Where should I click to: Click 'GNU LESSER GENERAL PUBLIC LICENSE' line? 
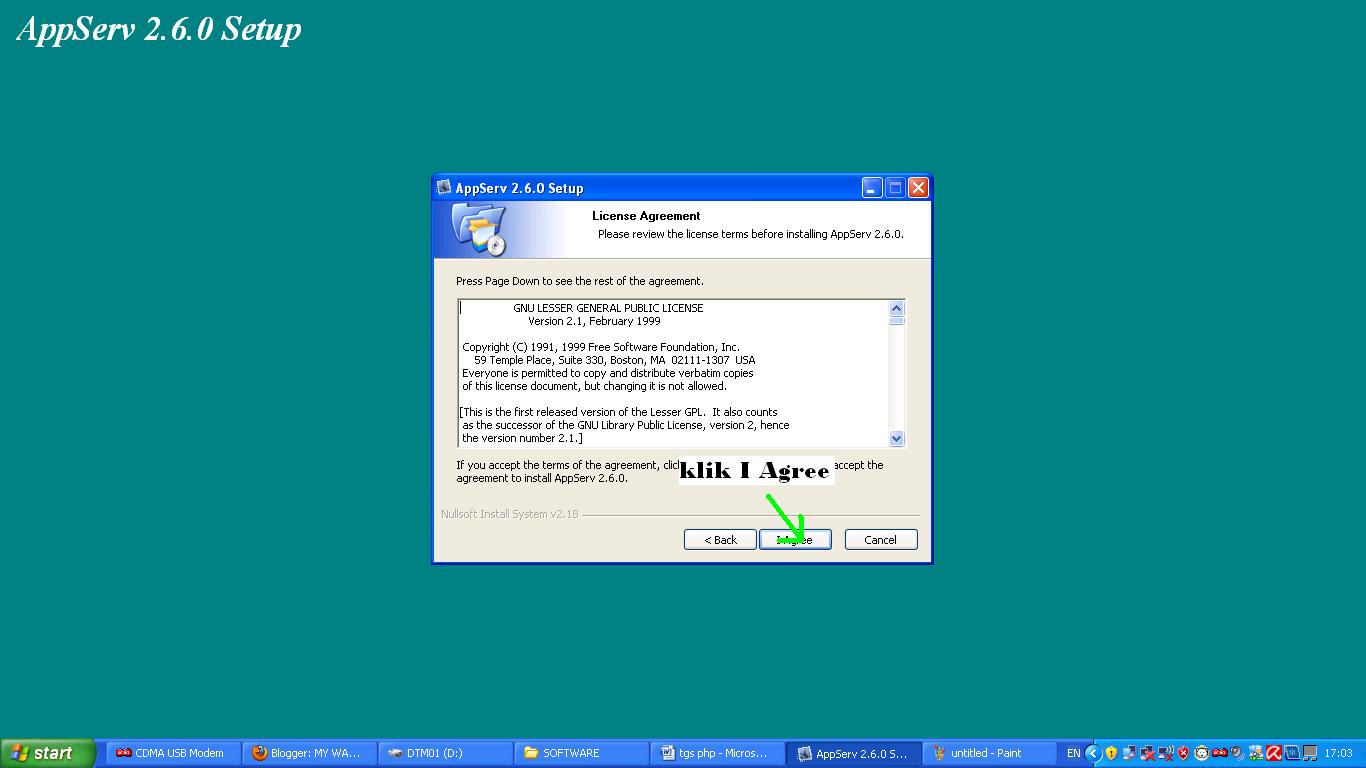[x=608, y=308]
